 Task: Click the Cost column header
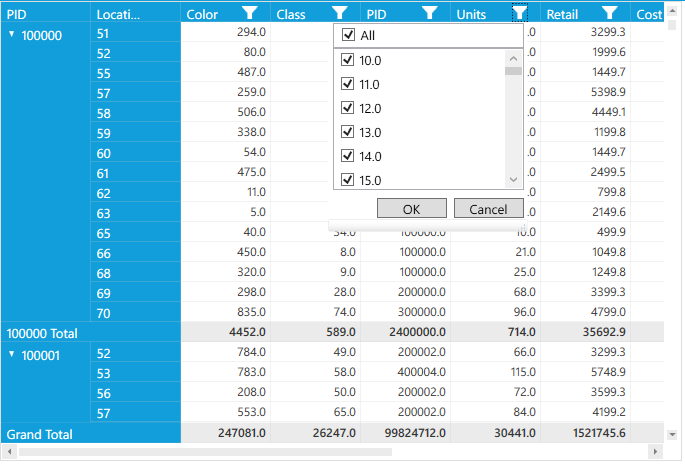(x=649, y=14)
